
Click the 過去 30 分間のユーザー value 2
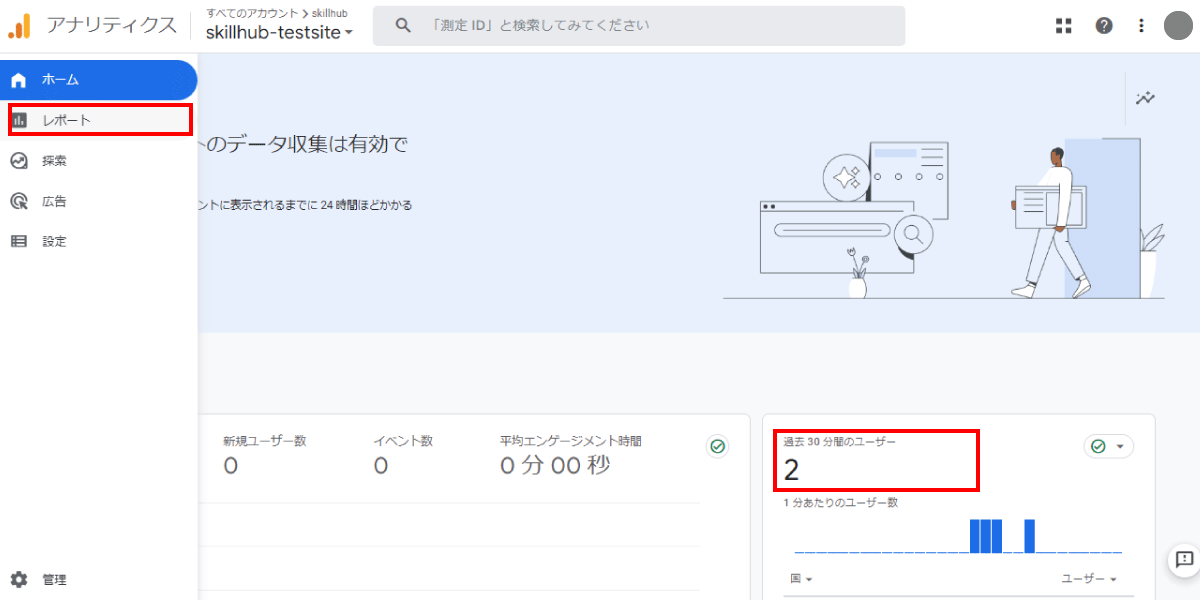coord(791,470)
